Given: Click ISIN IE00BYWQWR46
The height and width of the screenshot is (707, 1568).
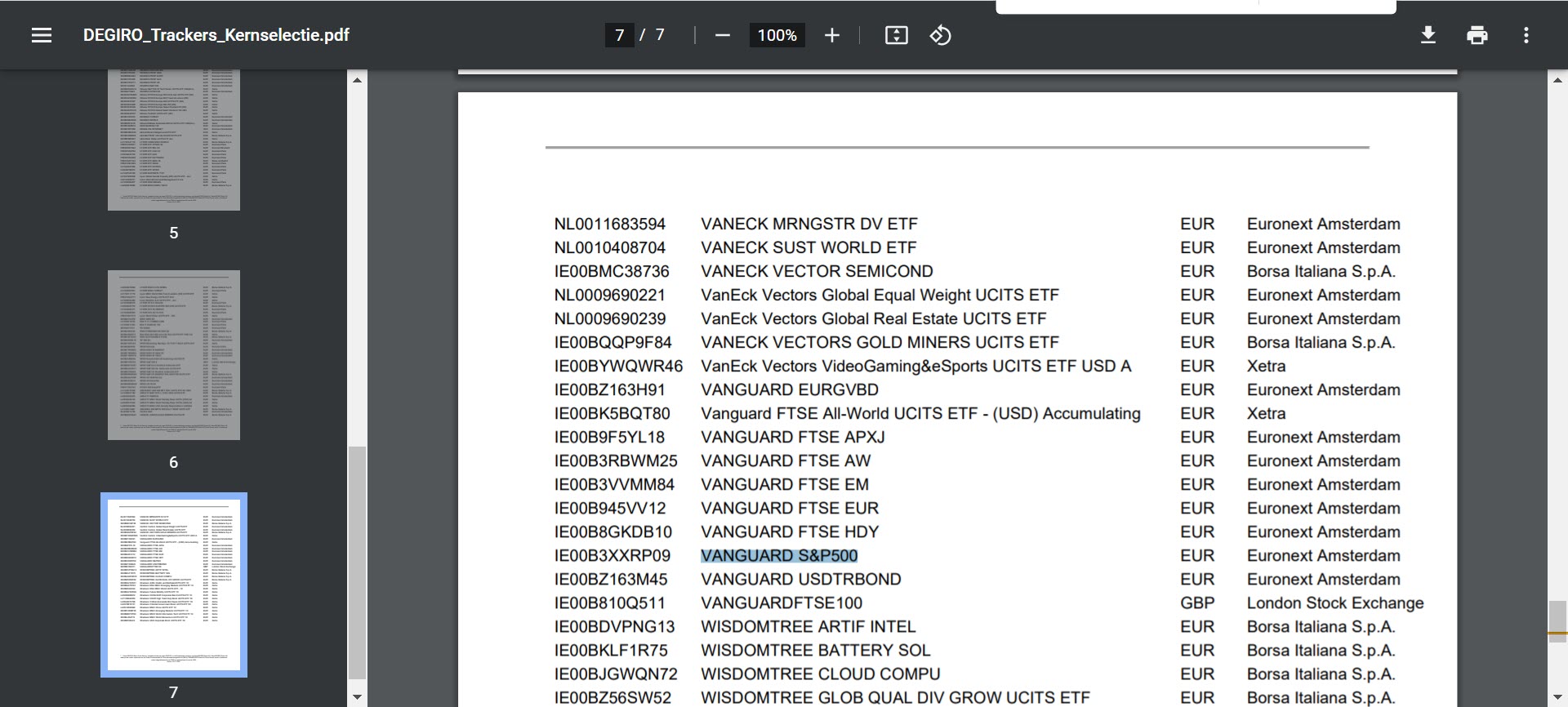Looking at the screenshot, I should click(x=618, y=367).
